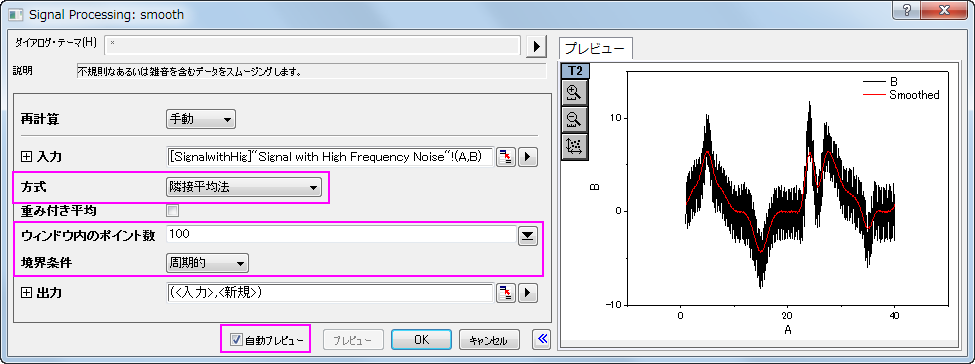
Task: Expand the 出力 tree node
Action: coord(26,292)
